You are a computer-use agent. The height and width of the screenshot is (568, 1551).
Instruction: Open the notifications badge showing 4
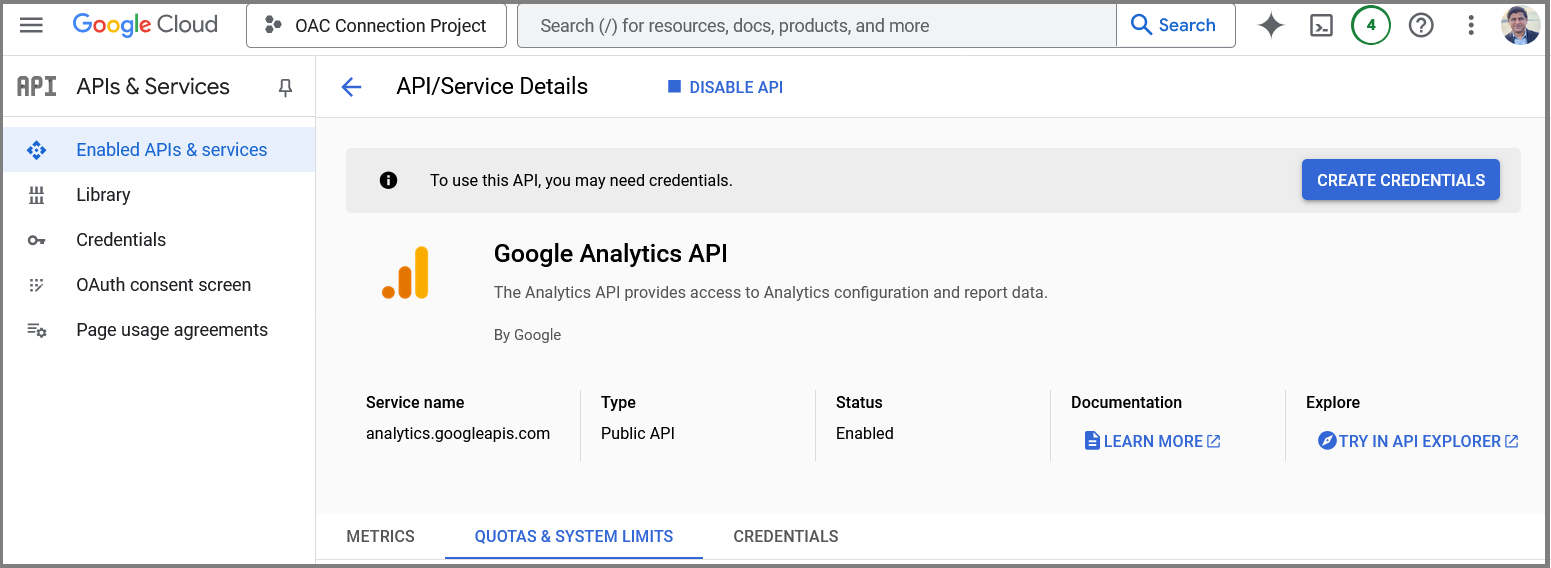[x=1371, y=25]
